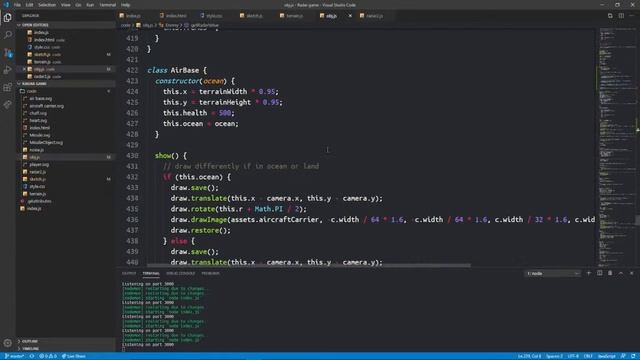The image size is (640, 360).
Task: Click the kill terminal trash icon
Action: coord(610,273)
